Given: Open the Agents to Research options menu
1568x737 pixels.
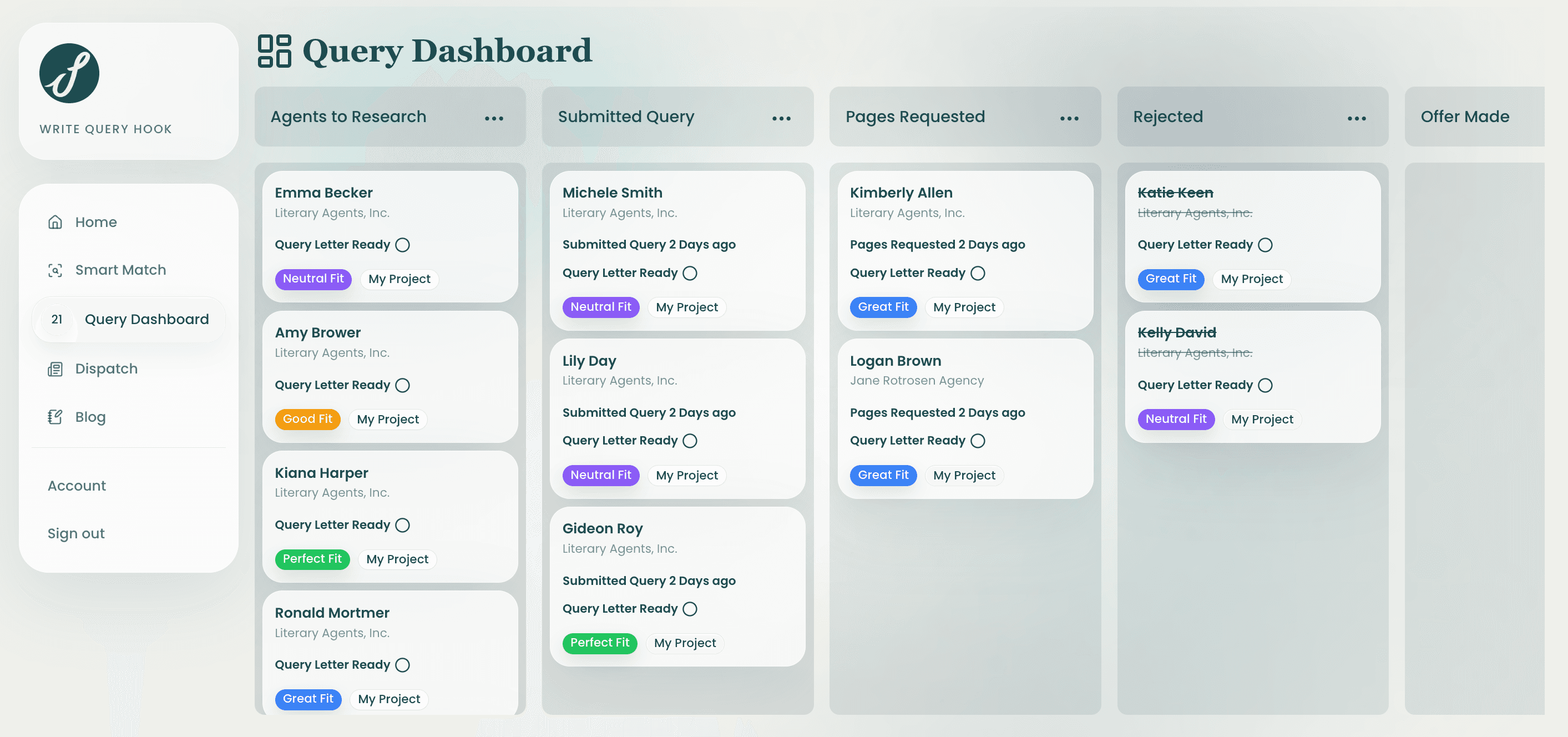Looking at the screenshot, I should [494, 117].
